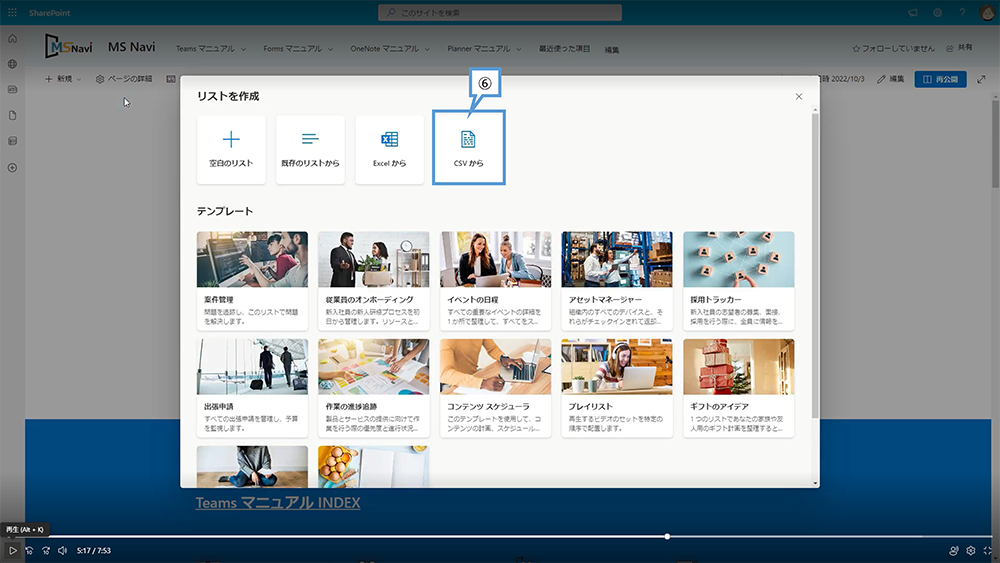Image resolution: width=1000 pixels, height=563 pixels.
Task: Open the OneNote マニュアル dropdown
Action: pos(390,48)
